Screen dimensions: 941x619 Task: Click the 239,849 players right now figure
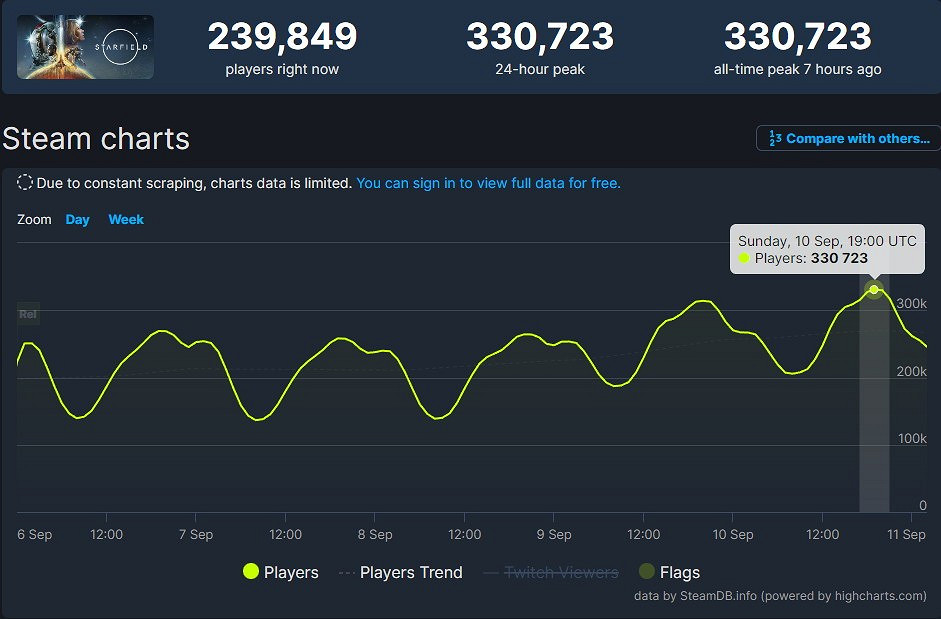(282, 38)
